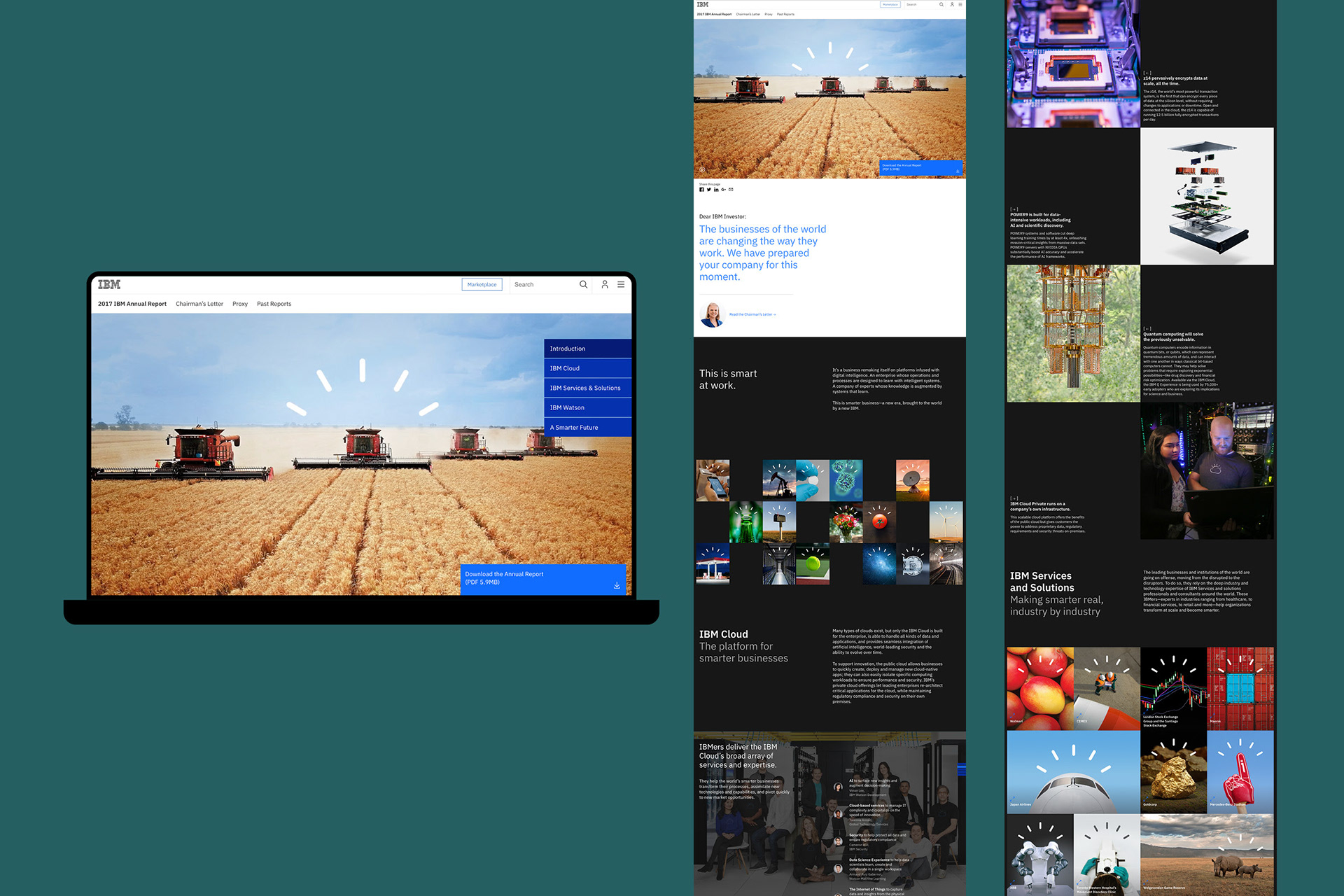1344x896 pixels.
Task: Jump to IBM Cloud in the laptop side menu
Action: (x=587, y=368)
